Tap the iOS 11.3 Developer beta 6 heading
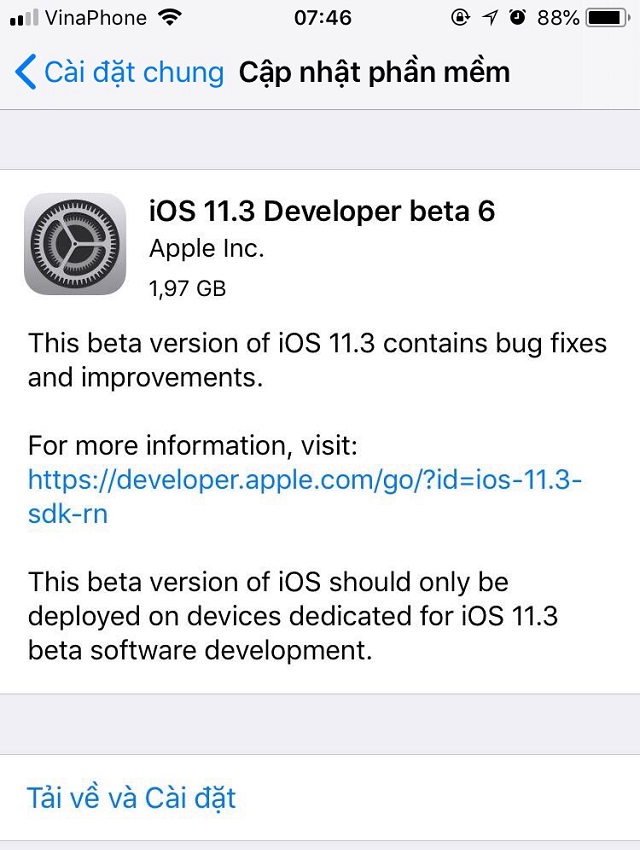The width and height of the screenshot is (640, 850). 322,211
